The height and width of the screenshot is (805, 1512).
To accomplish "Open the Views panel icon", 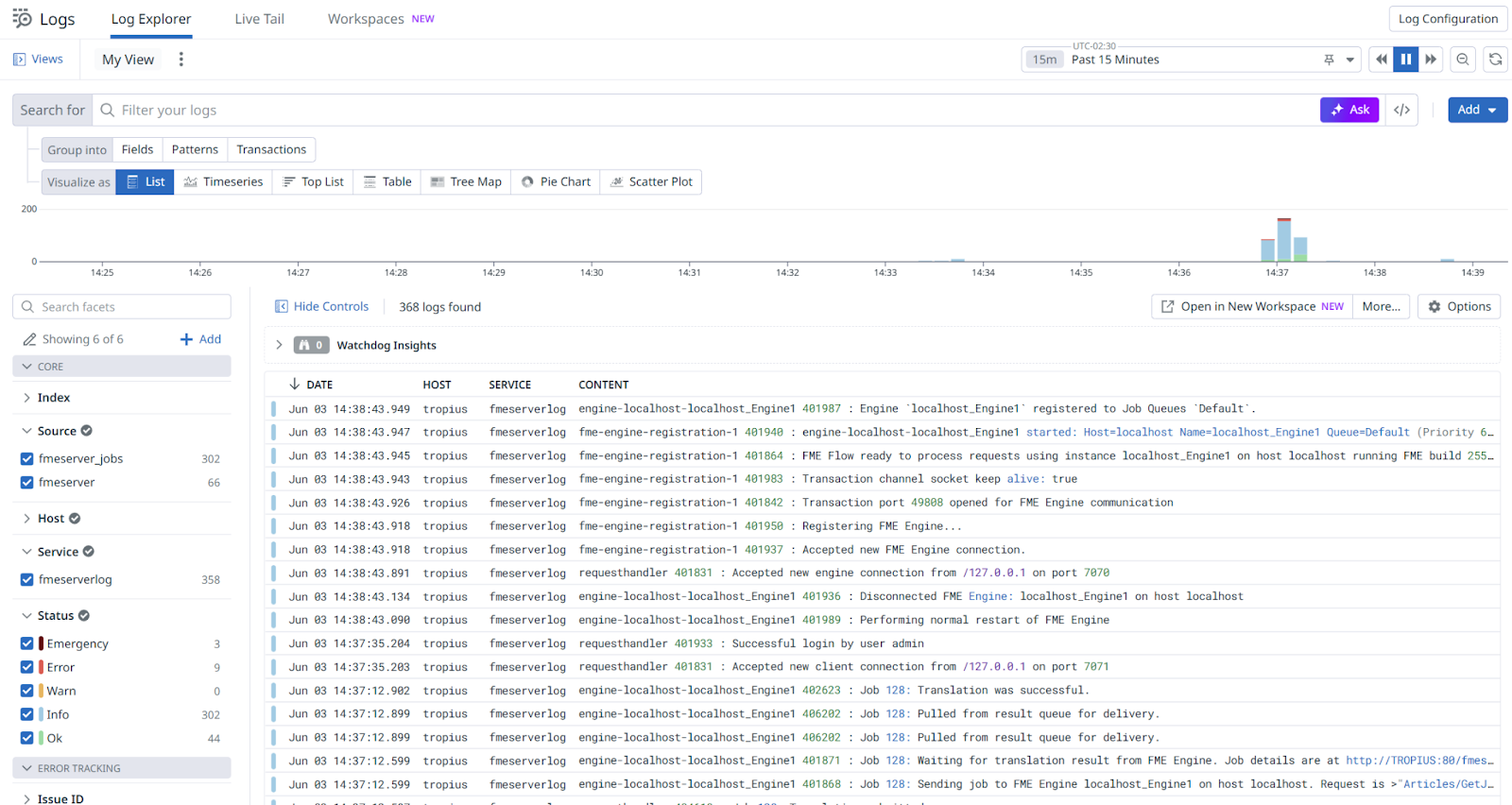I will (19, 60).
